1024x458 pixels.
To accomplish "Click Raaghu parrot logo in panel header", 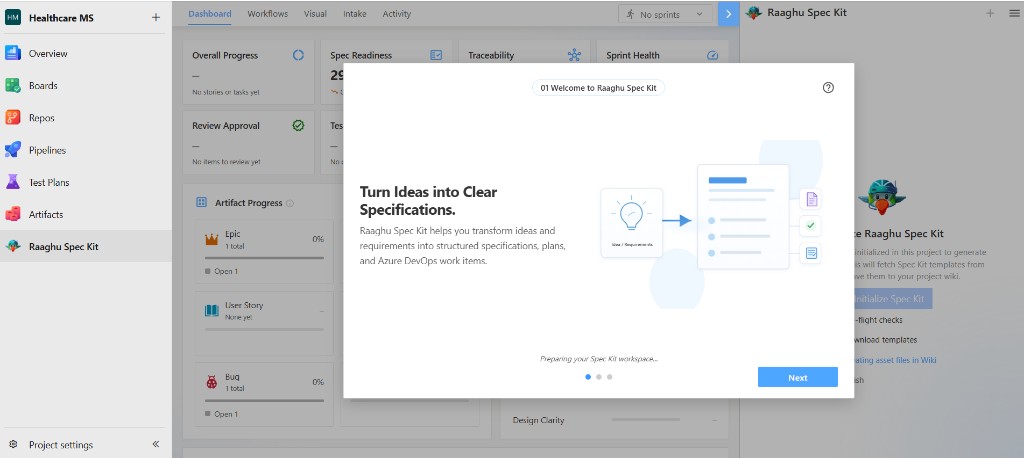I will (x=754, y=13).
